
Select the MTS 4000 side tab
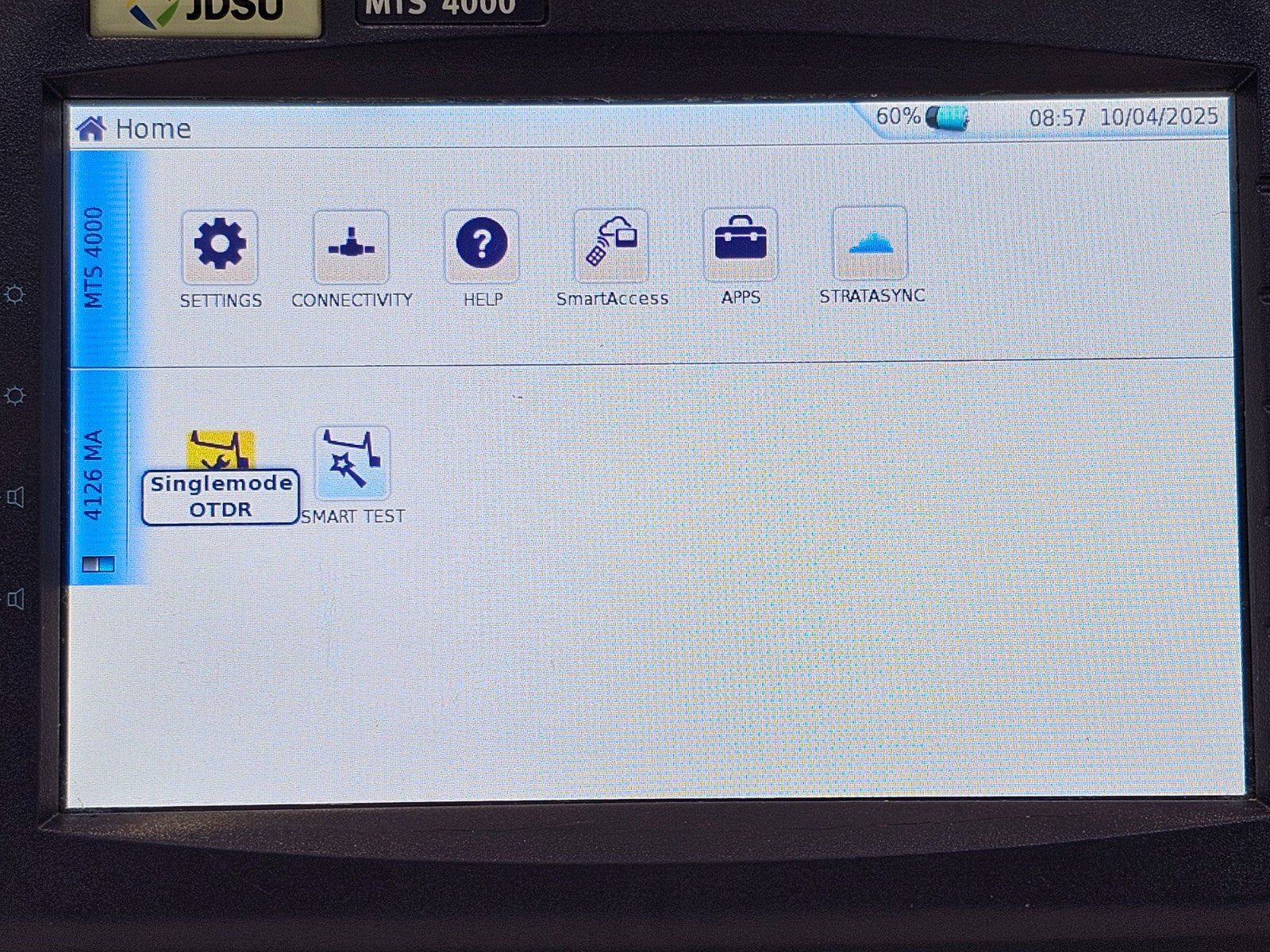coord(95,258)
